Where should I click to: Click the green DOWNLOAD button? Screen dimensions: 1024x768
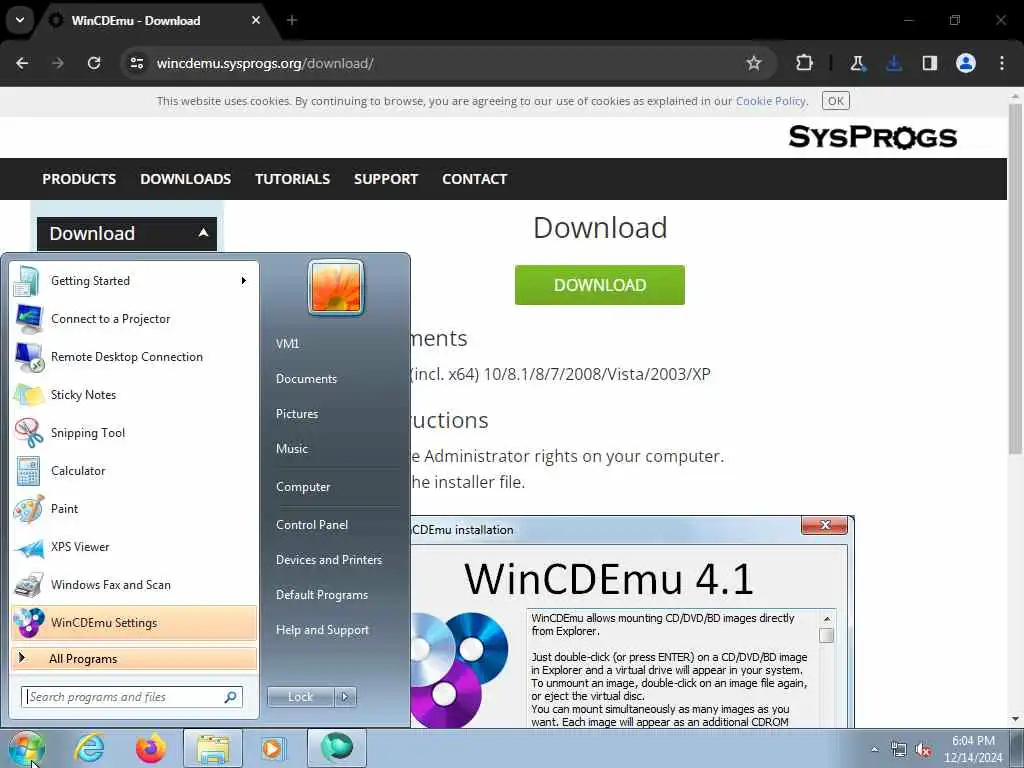coord(600,285)
